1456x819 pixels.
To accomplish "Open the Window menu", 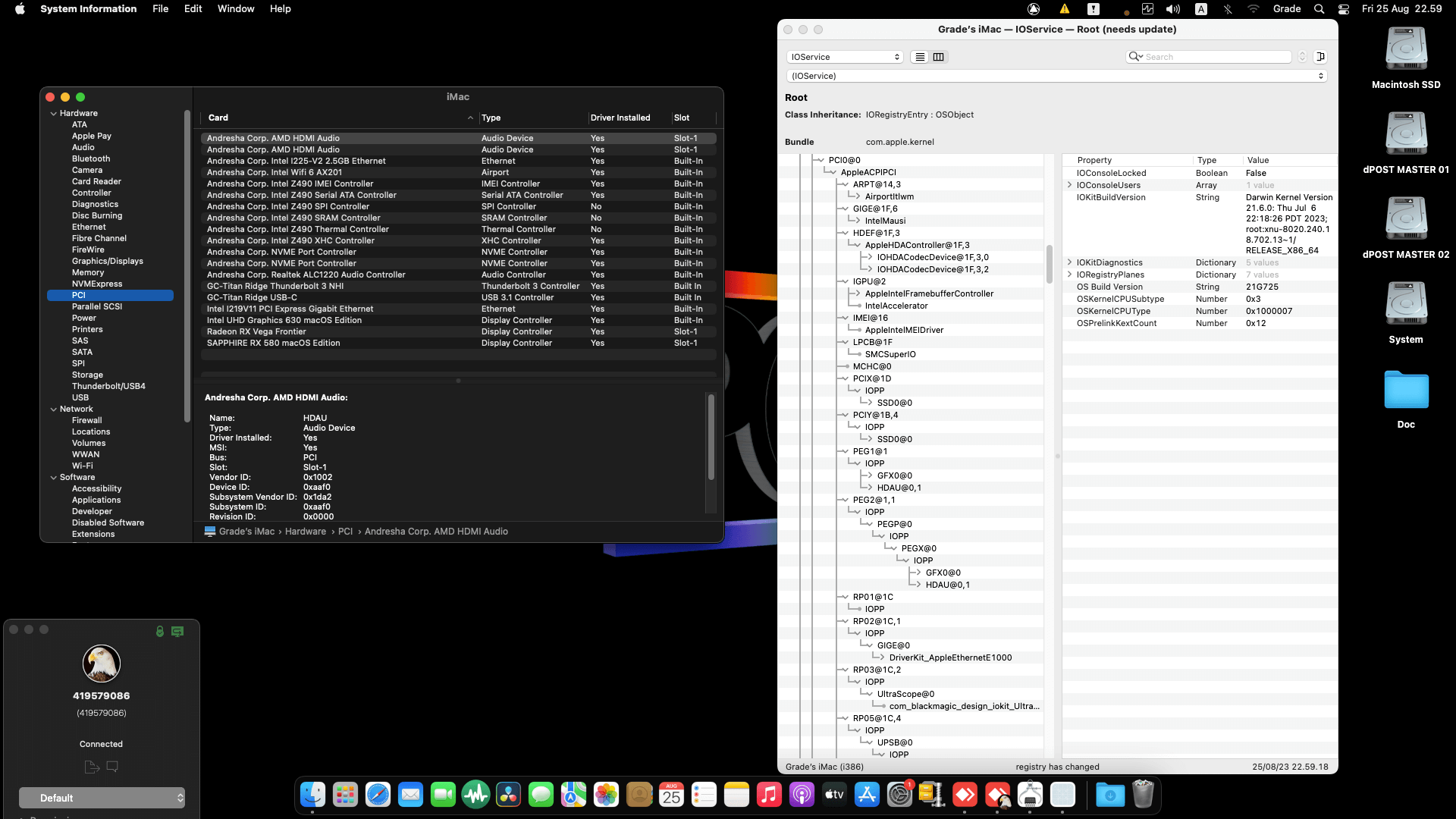I will pyautogui.click(x=236, y=9).
